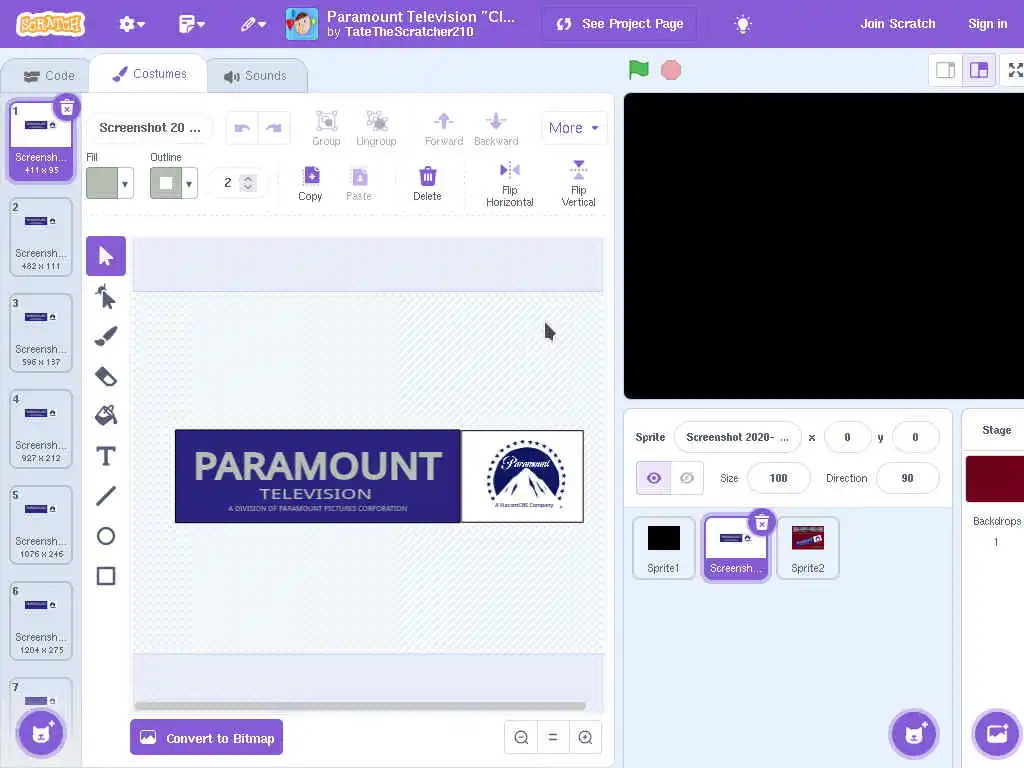The width and height of the screenshot is (1024, 768).
Task: Open author TateTheScratcher210 avatar
Action: coord(302,24)
